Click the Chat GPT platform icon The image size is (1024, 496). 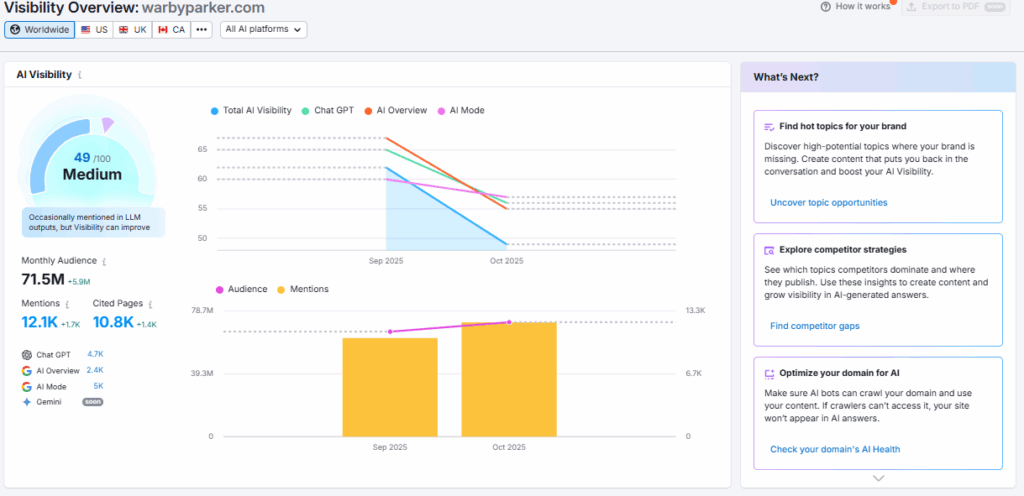[26, 354]
